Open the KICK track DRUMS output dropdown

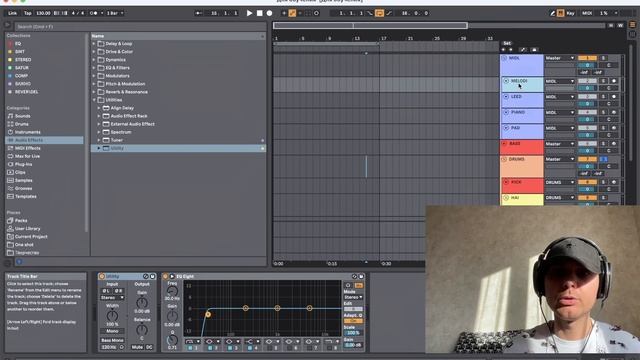(x=560, y=182)
